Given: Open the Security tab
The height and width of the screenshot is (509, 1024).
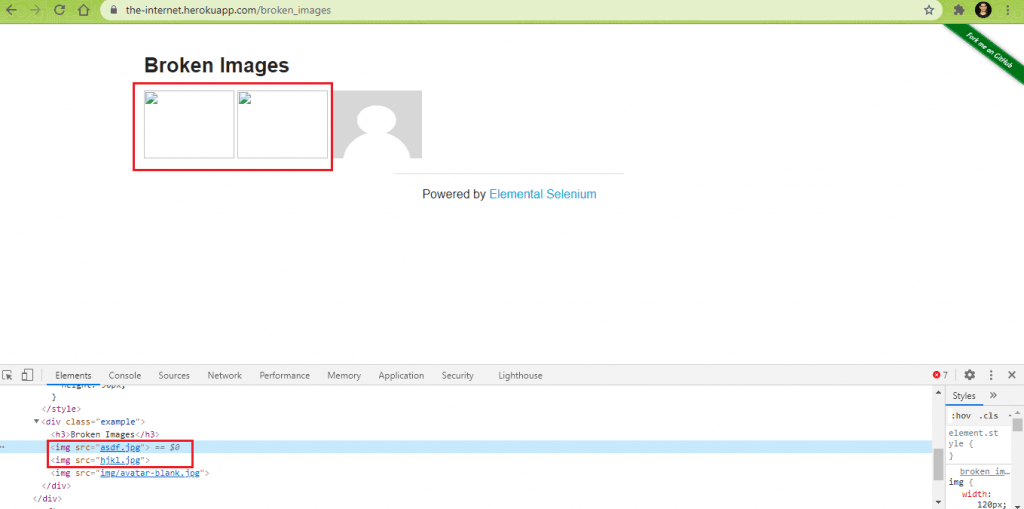Looking at the screenshot, I should 457,376.
